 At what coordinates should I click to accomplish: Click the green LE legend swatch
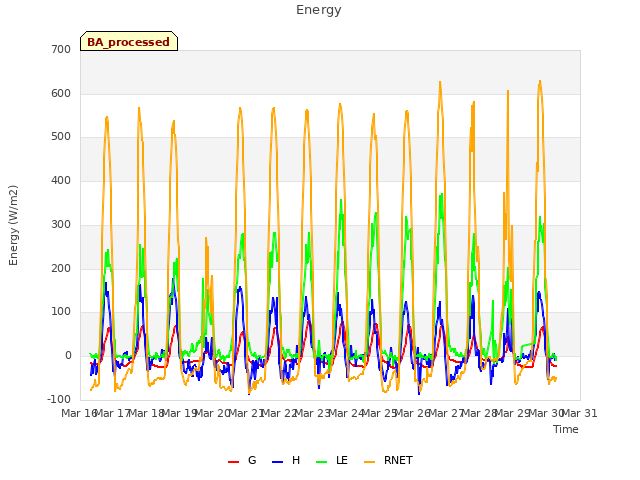(x=322, y=462)
